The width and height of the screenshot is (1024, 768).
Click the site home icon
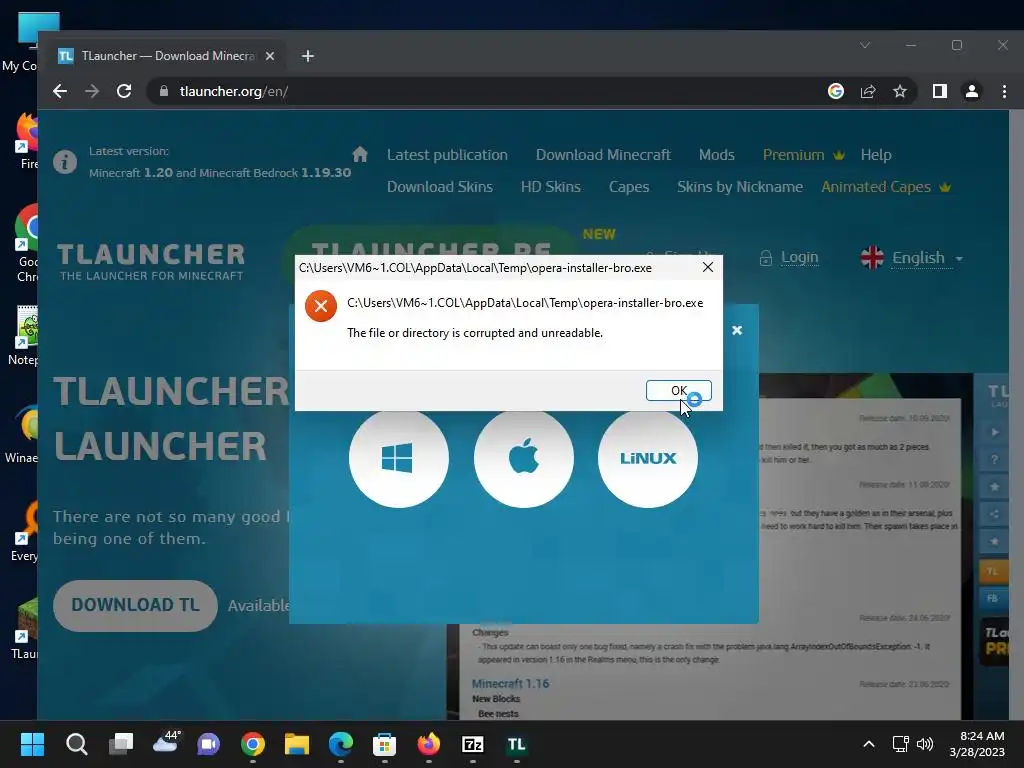pos(360,155)
